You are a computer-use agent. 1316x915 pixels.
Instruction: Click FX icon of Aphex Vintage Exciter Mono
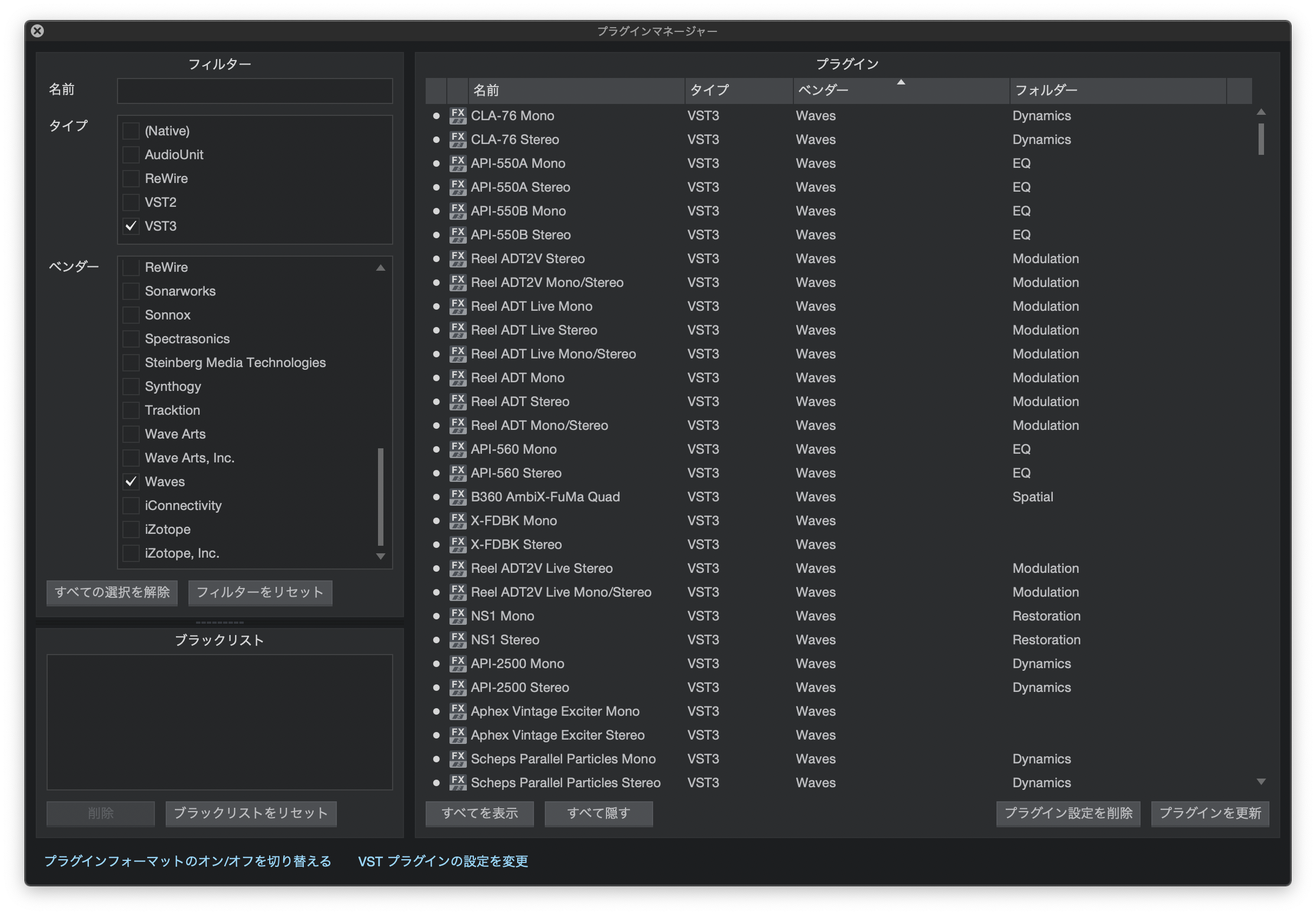tap(458, 711)
